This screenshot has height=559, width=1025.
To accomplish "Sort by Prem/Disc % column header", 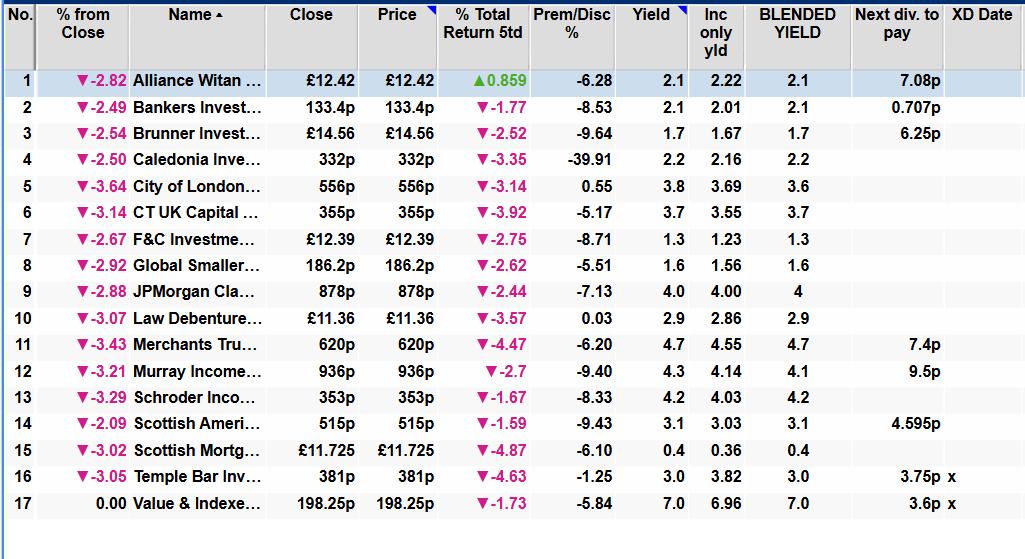I will [571, 24].
